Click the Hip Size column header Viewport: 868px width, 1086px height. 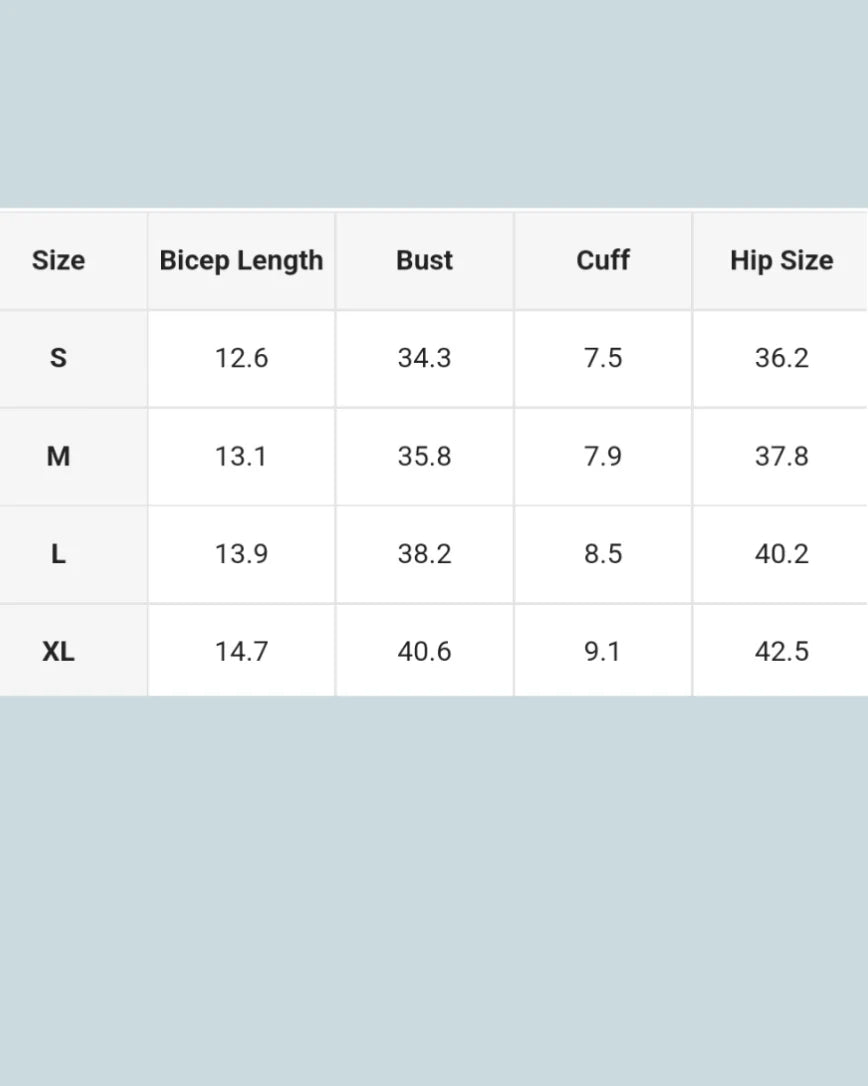[x=781, y=260]
